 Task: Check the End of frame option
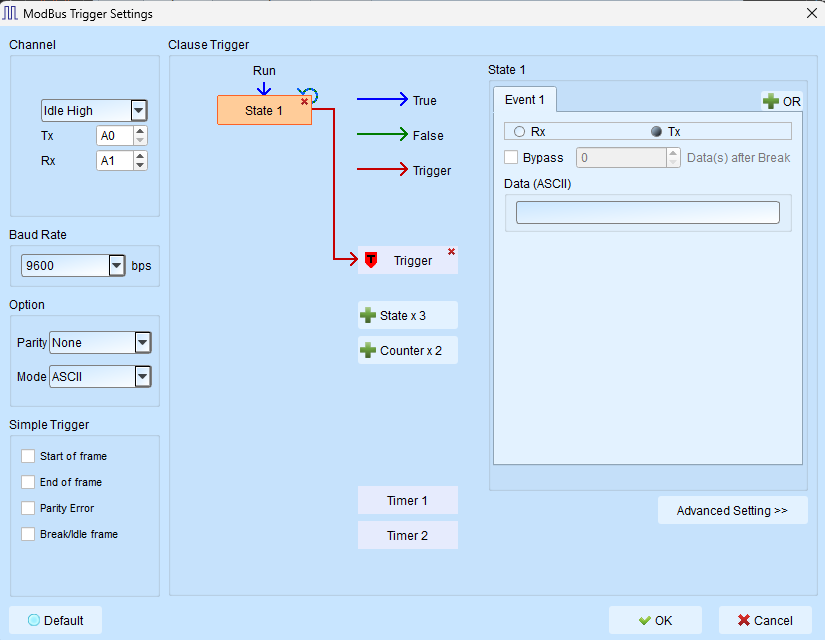coord(28,482)
